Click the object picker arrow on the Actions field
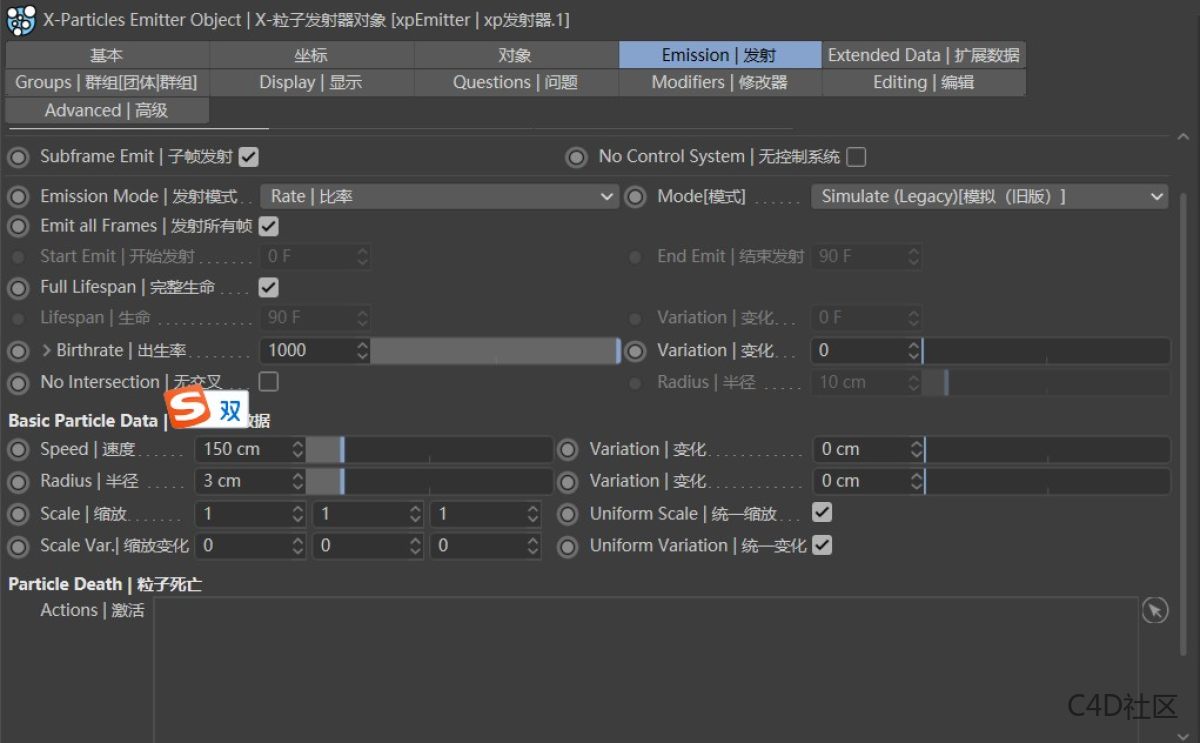Viewport: 1200px width, 743px height. [x=1155, y=610]
